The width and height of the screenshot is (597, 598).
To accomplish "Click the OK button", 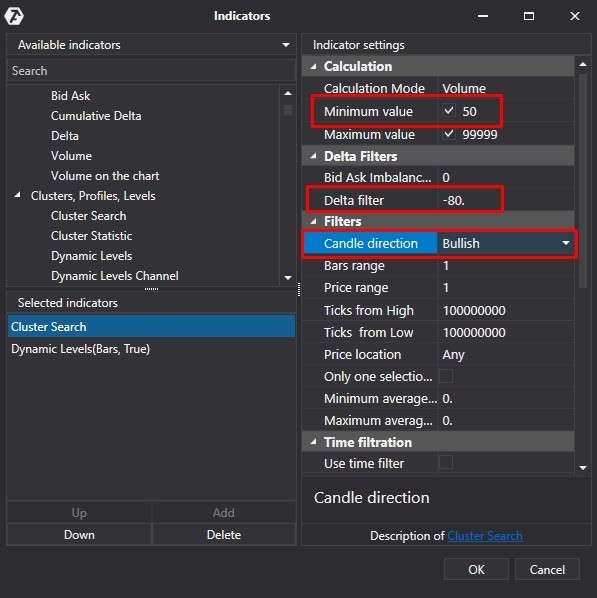I will pyautogui.click(x=476, y=570).
